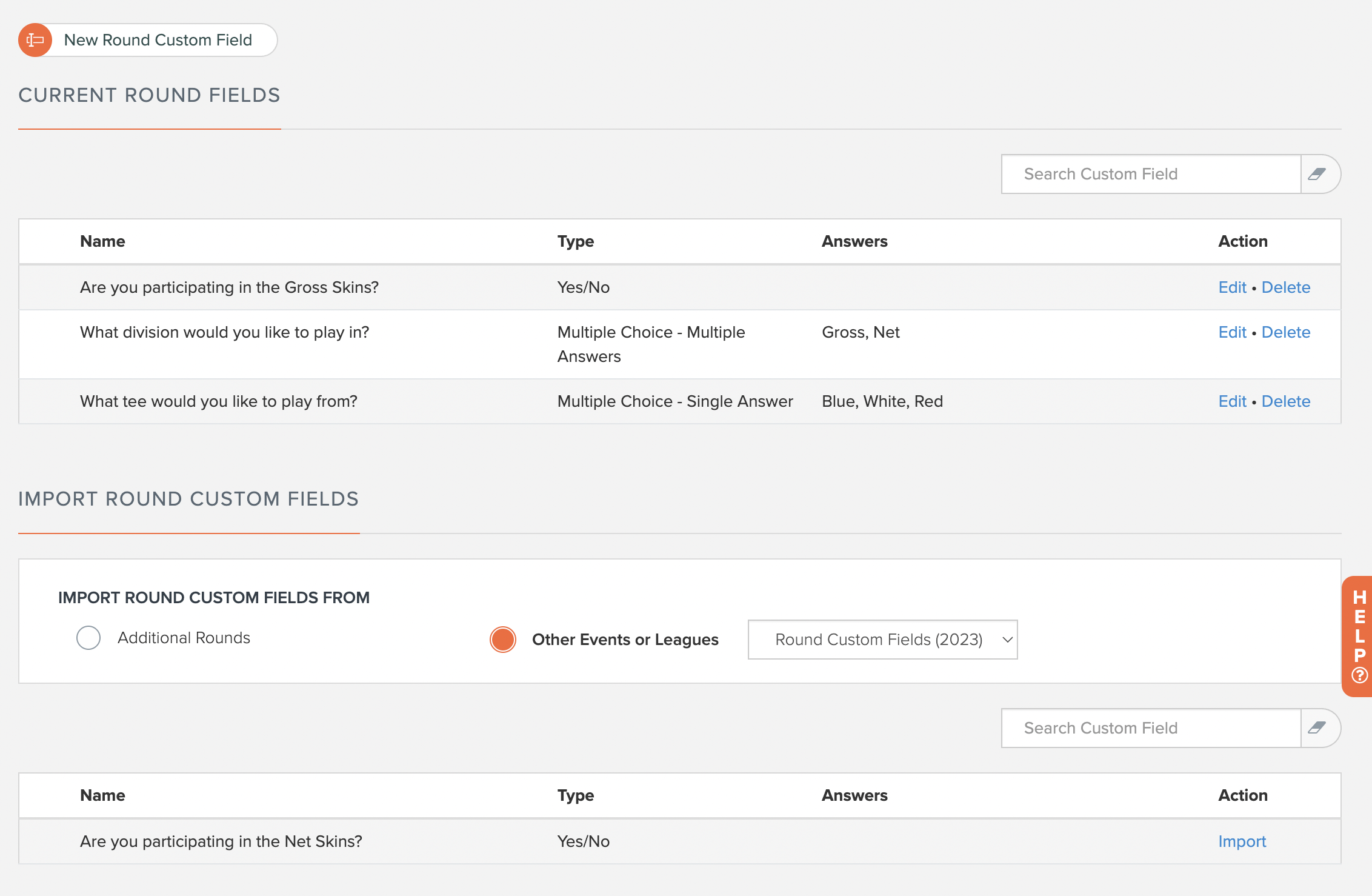Image resolution: width=1372 pixels, height=896 pixels.
Task: Click the Additional Rounds label text
Action: tap(184, 638)
